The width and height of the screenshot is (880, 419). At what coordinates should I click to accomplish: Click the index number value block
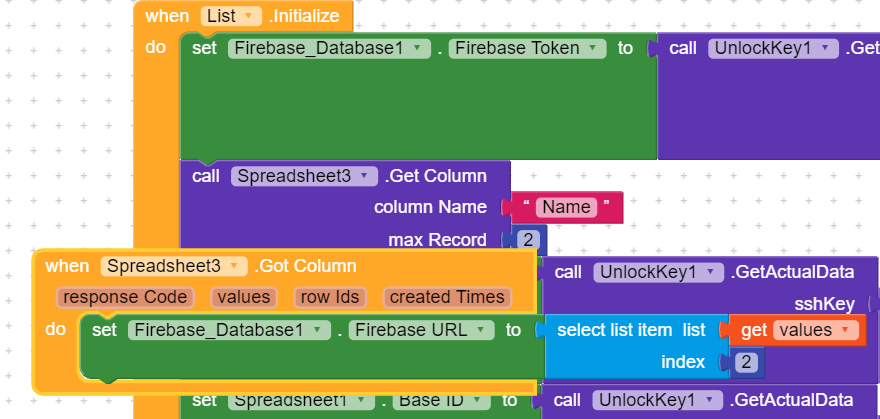747,362
